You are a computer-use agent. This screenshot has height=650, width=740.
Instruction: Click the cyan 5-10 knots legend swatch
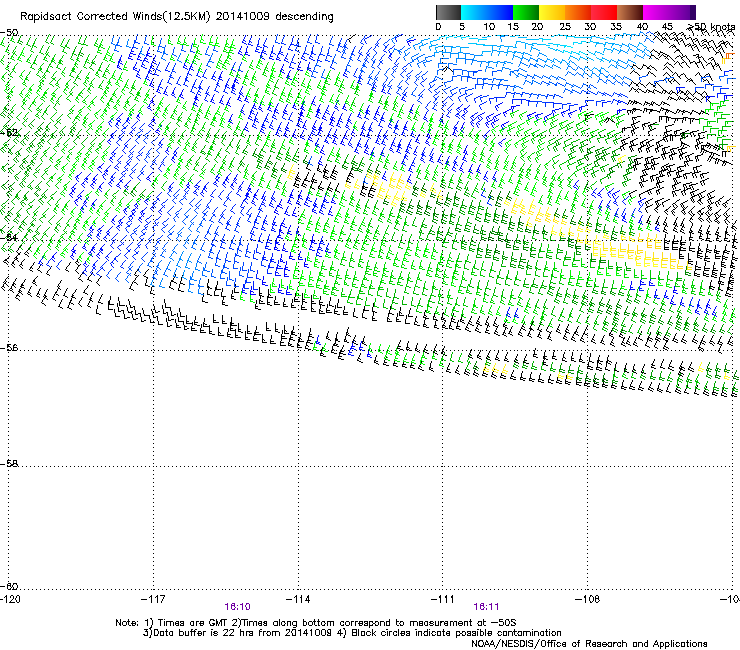click(474, 12)
